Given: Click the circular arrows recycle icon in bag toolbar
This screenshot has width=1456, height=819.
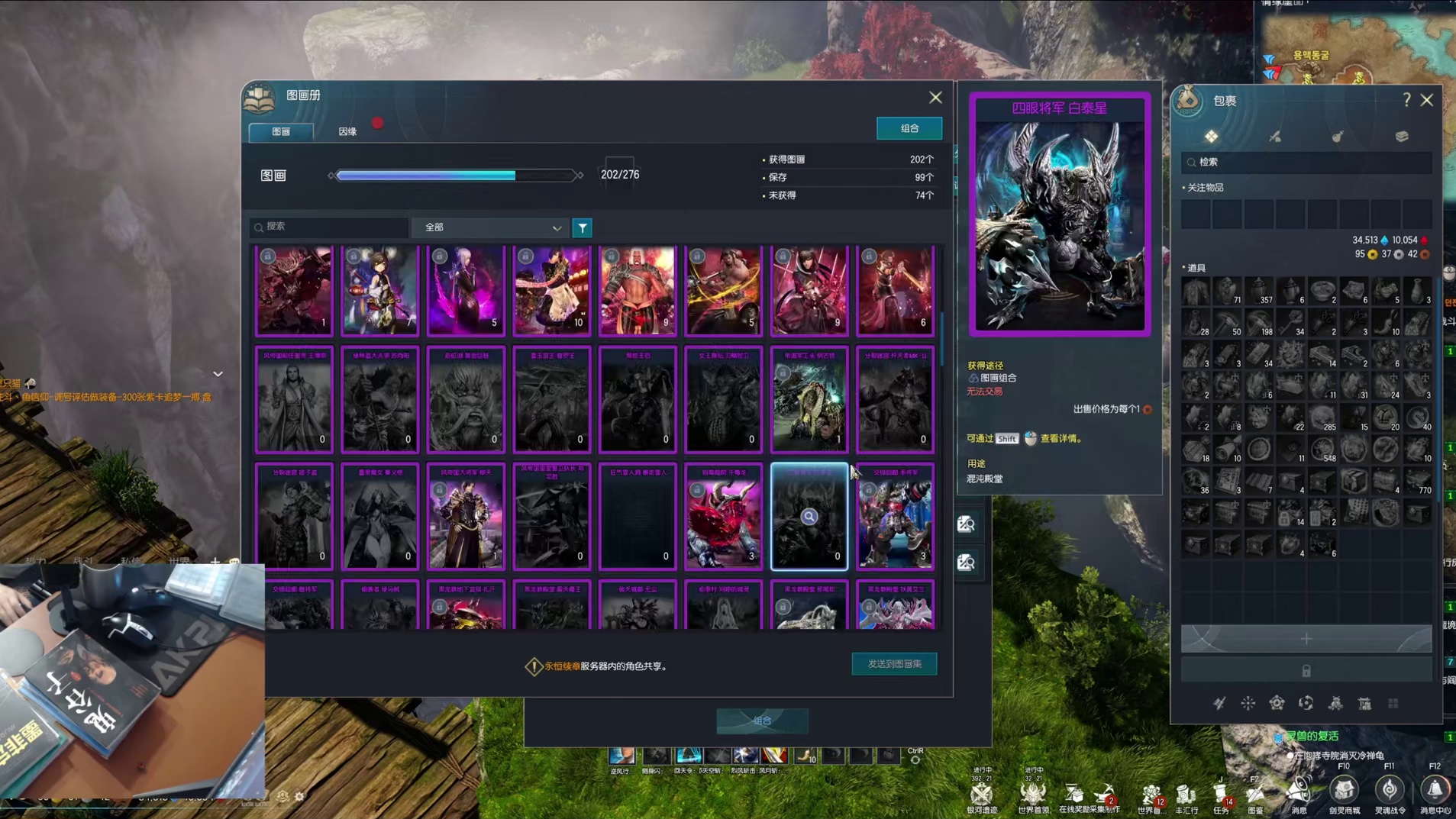Looking at the screenshot, I should coord(1306,703).
